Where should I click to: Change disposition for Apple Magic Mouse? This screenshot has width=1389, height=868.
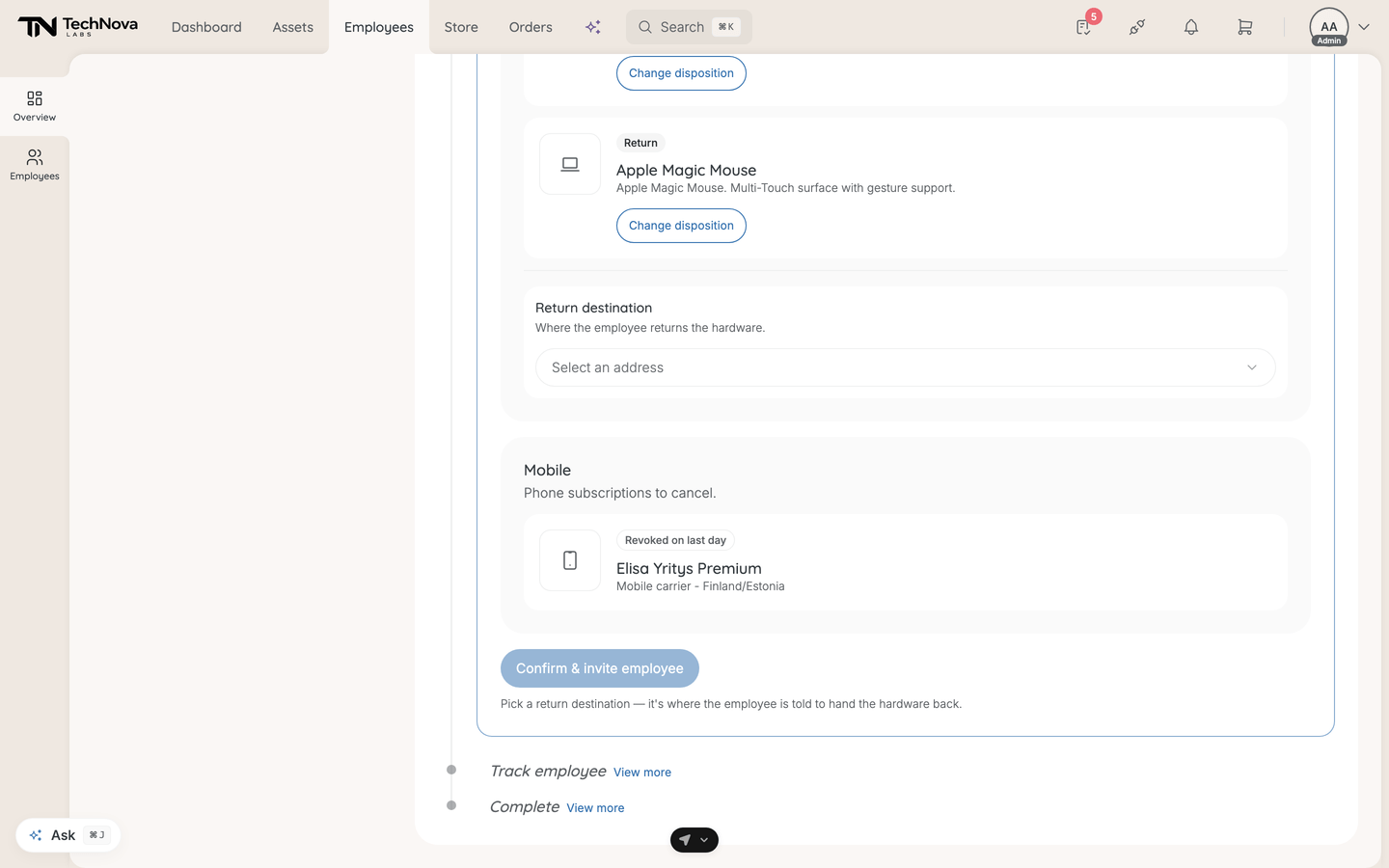tap(681, 226)
